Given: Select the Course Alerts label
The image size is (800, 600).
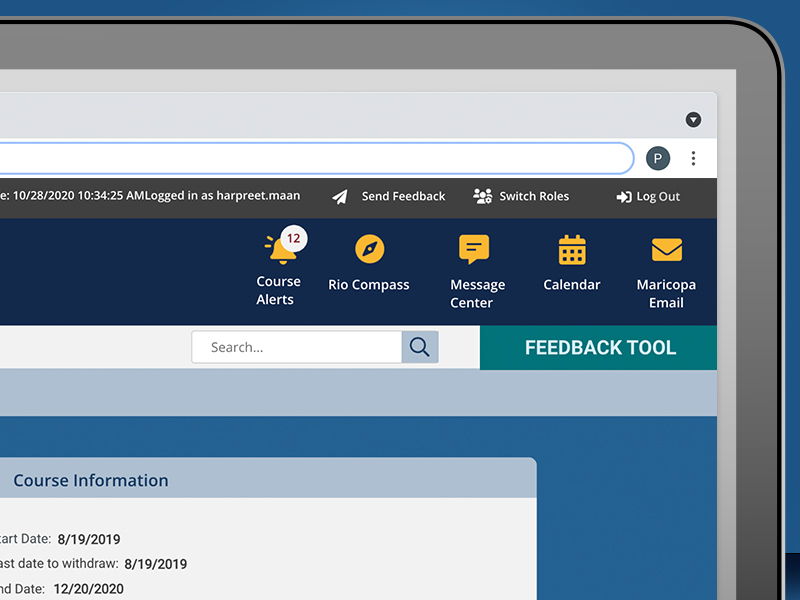Looking at the screenshot, I should coord(278,290).
